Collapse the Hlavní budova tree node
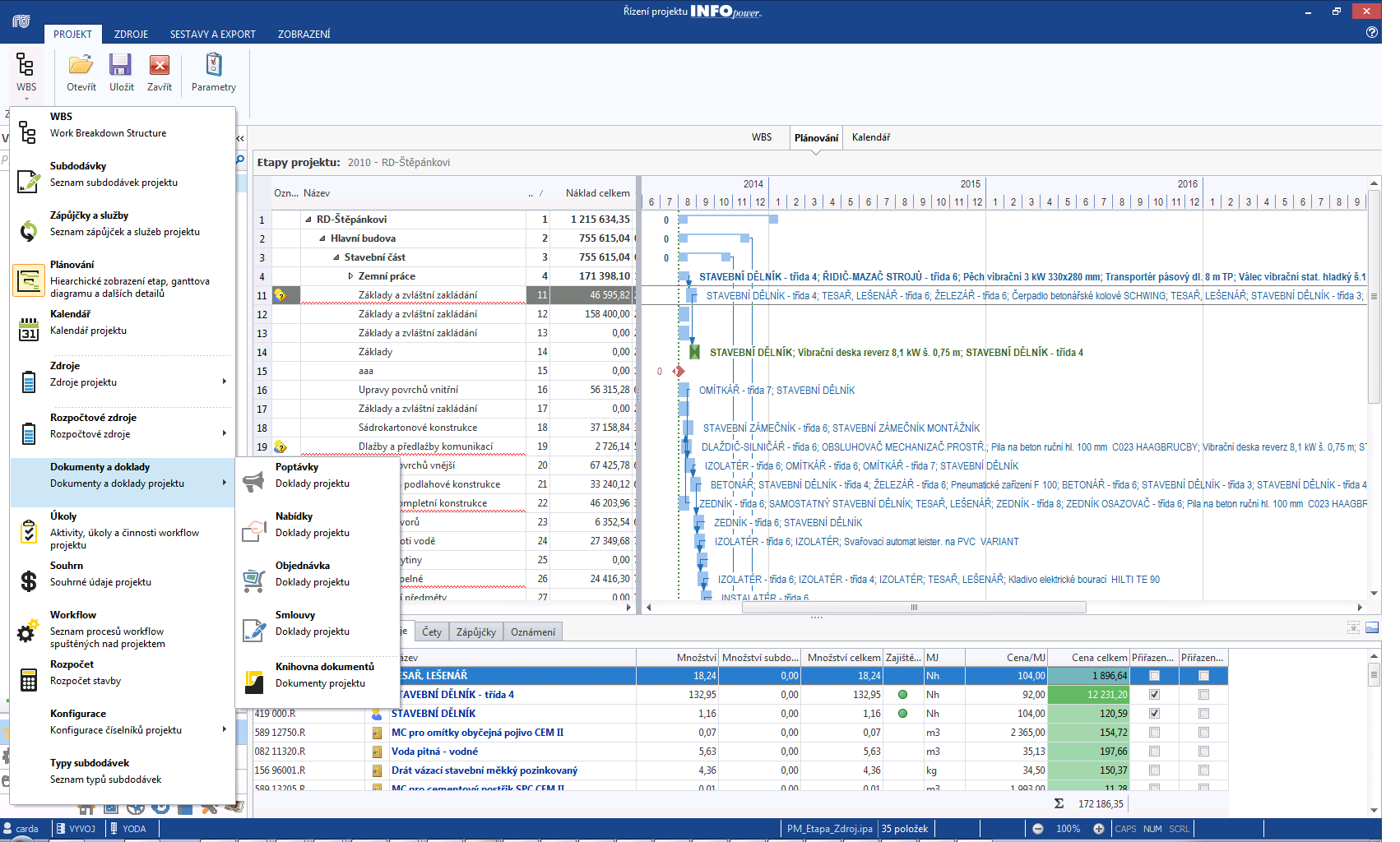The image size is (1400, 842). click(x=322, y=238)
